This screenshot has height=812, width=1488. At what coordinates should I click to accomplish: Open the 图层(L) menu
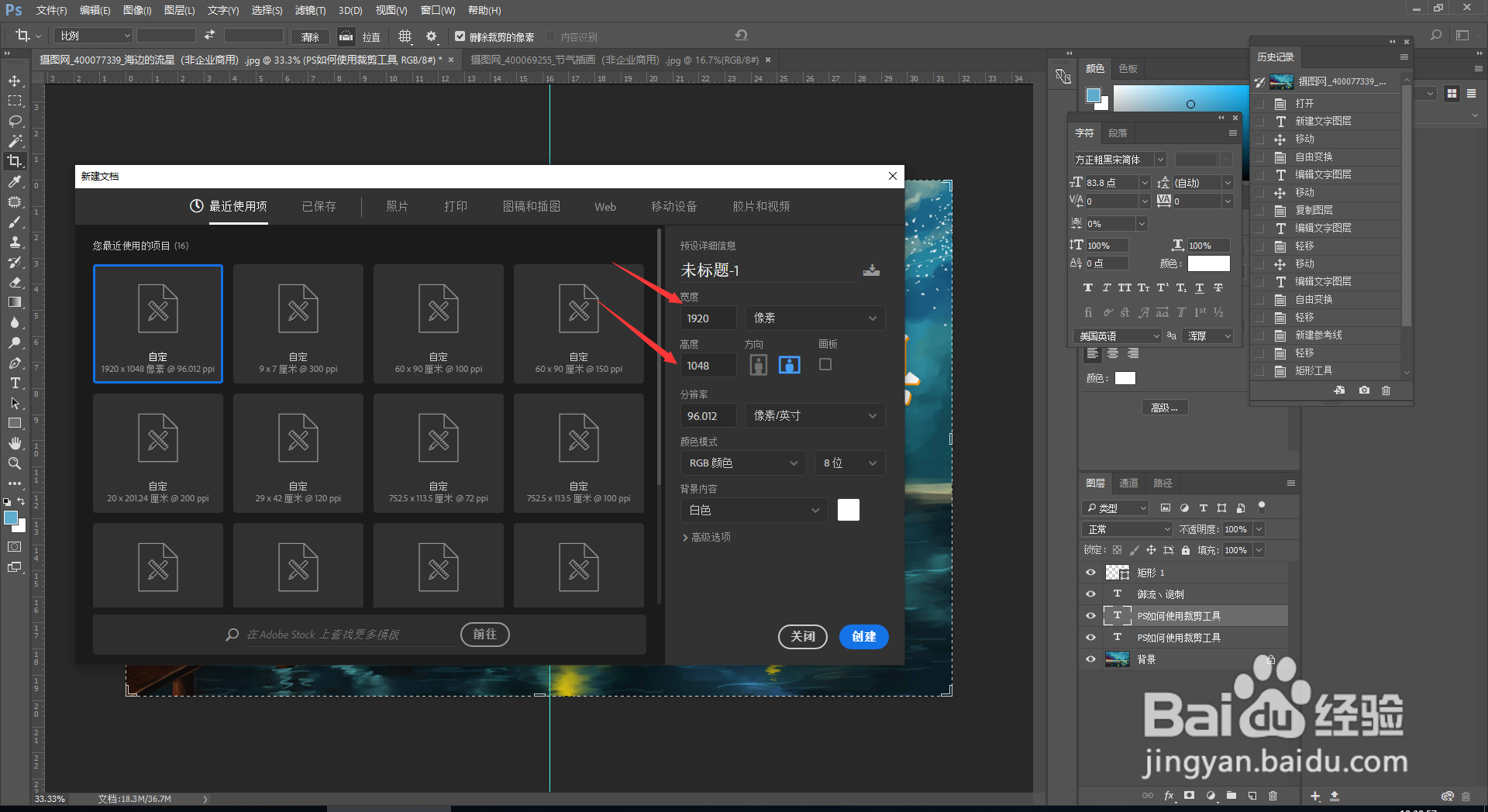[179, 10]
